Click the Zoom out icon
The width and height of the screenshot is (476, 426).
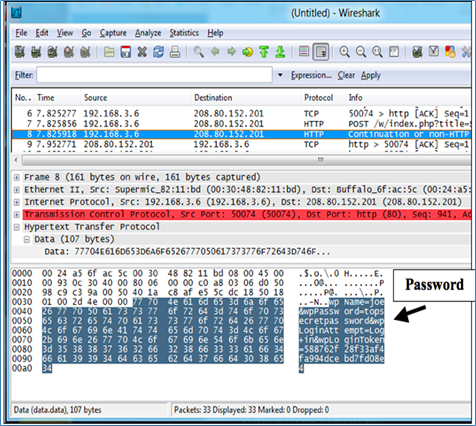coord(361,52)
